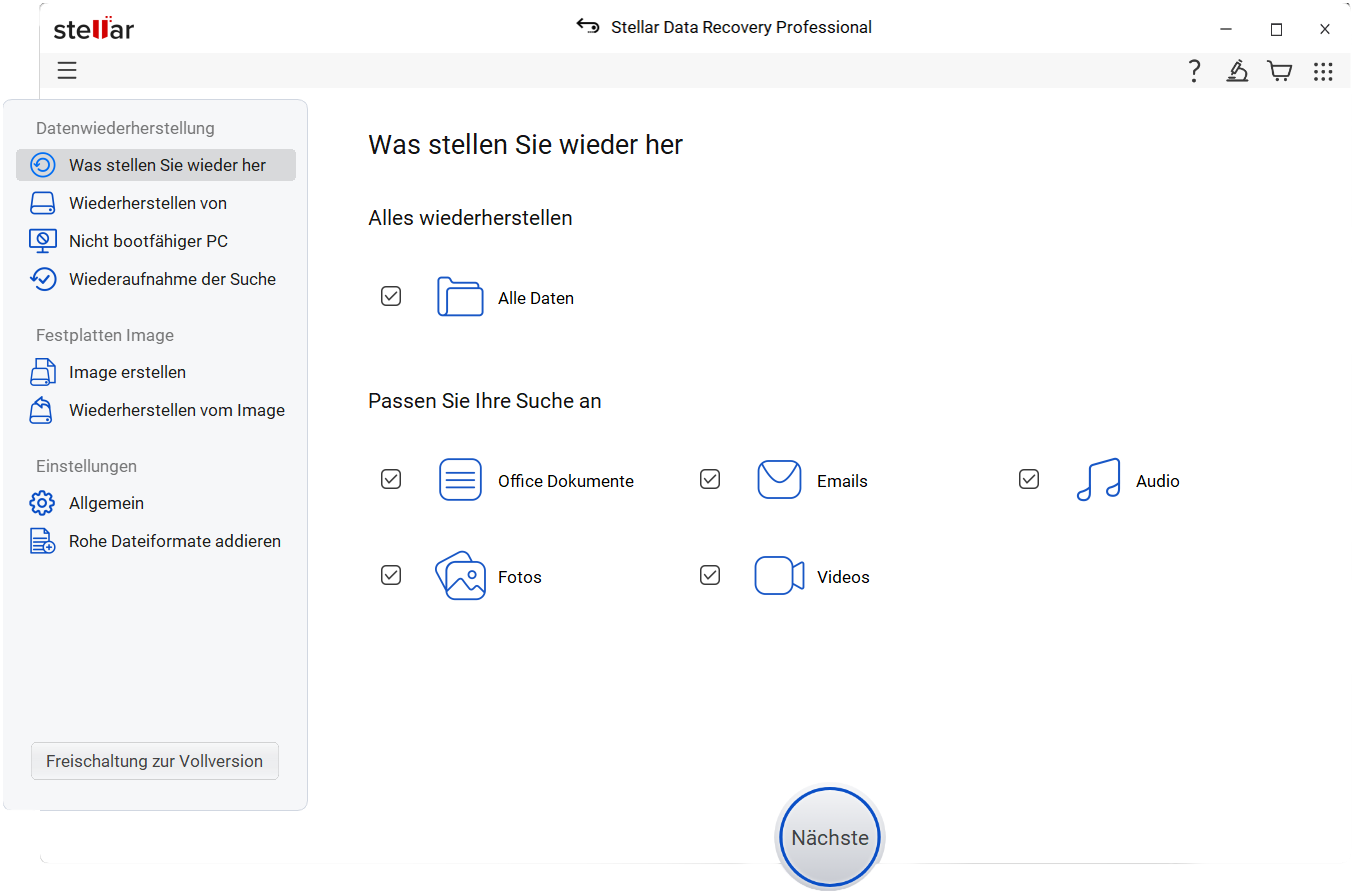Screen dimensions: 1352x891
Task: Uncheck the Emails checkbox
Action: [710, 480]
